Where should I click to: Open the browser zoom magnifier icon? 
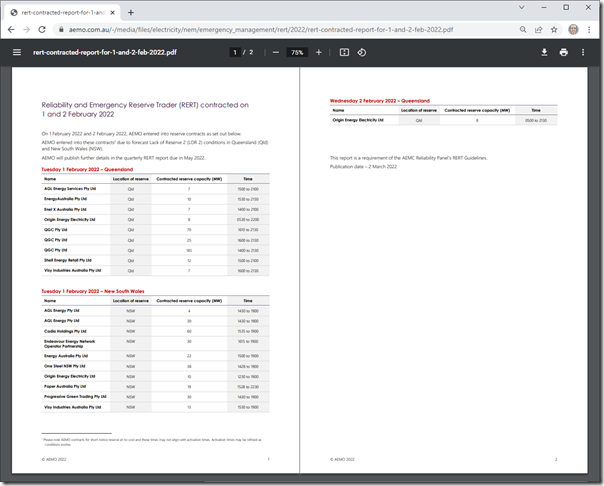click(523, 30)
